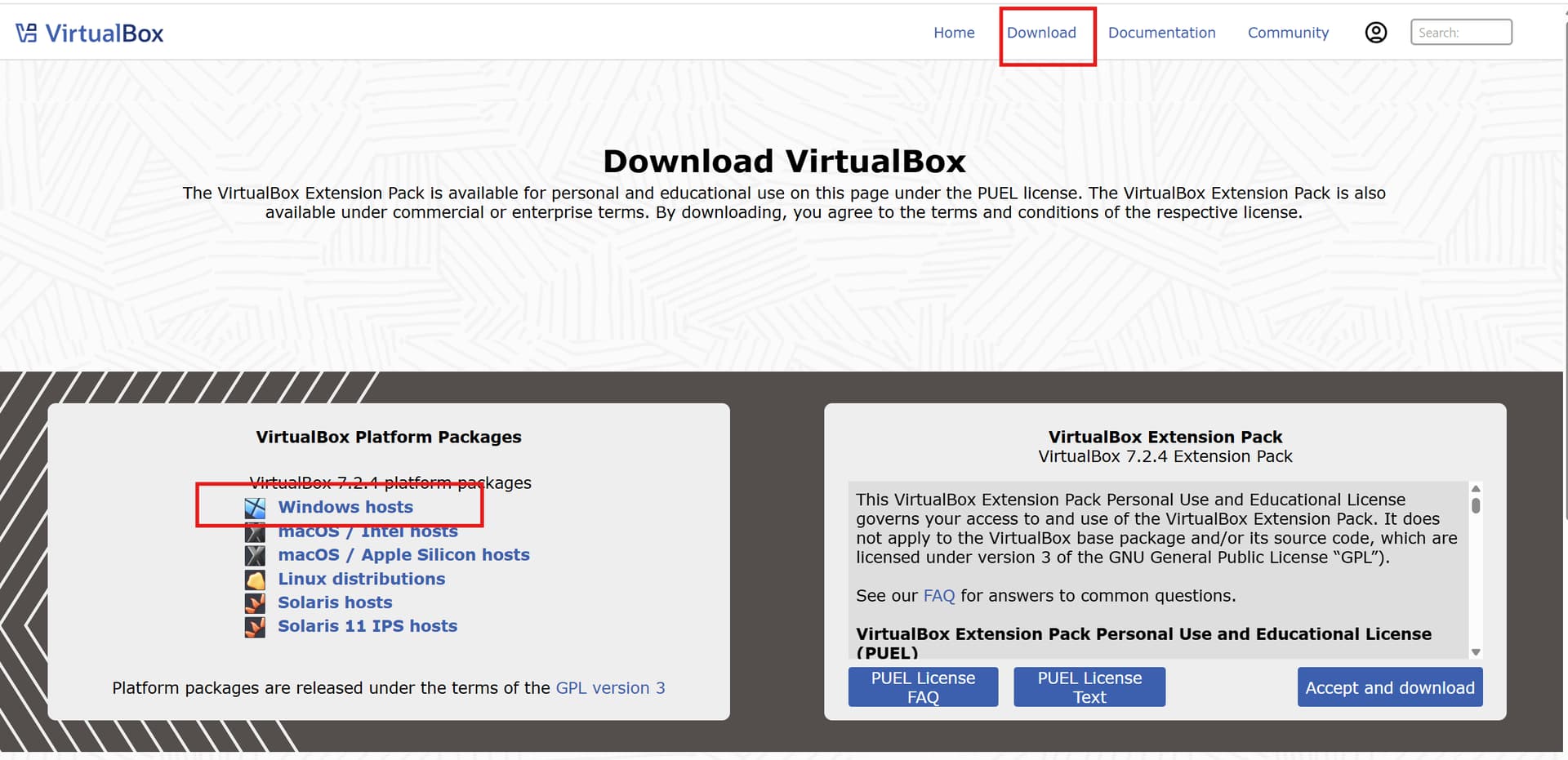
Task: Go to the Home page
Action: tap(954, 33)
